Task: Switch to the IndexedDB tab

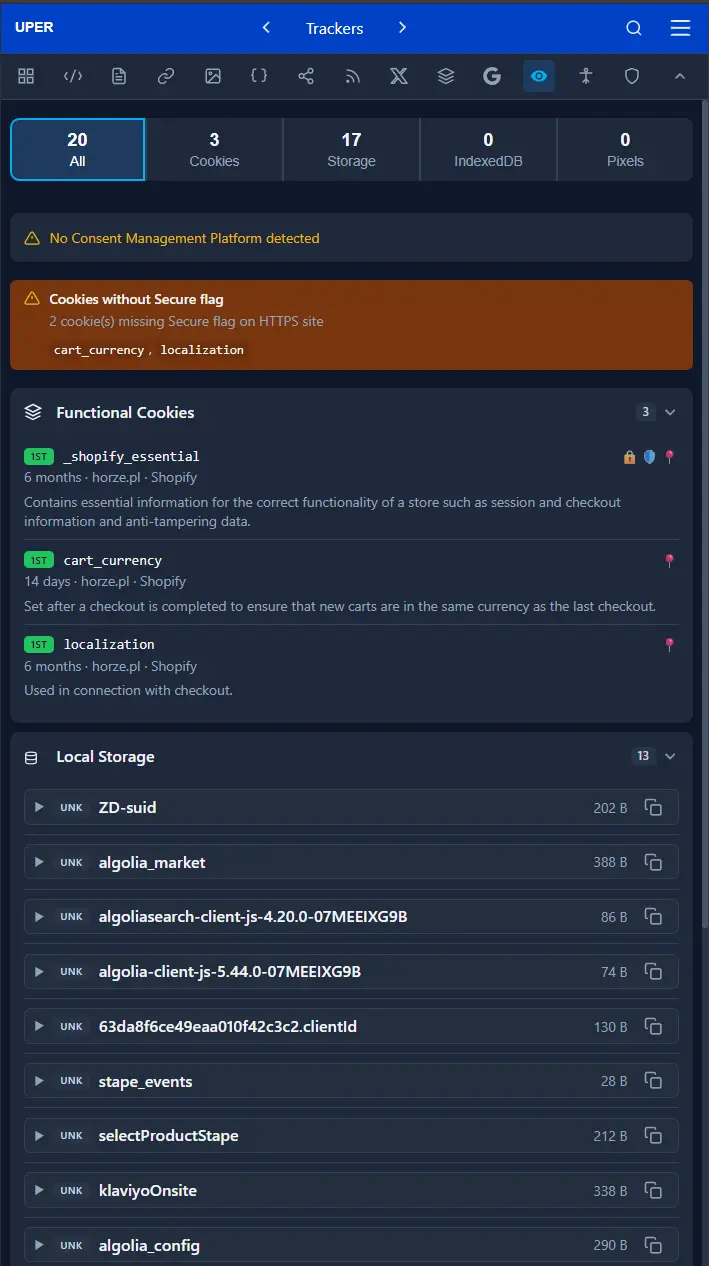Action: click(488, 149)
